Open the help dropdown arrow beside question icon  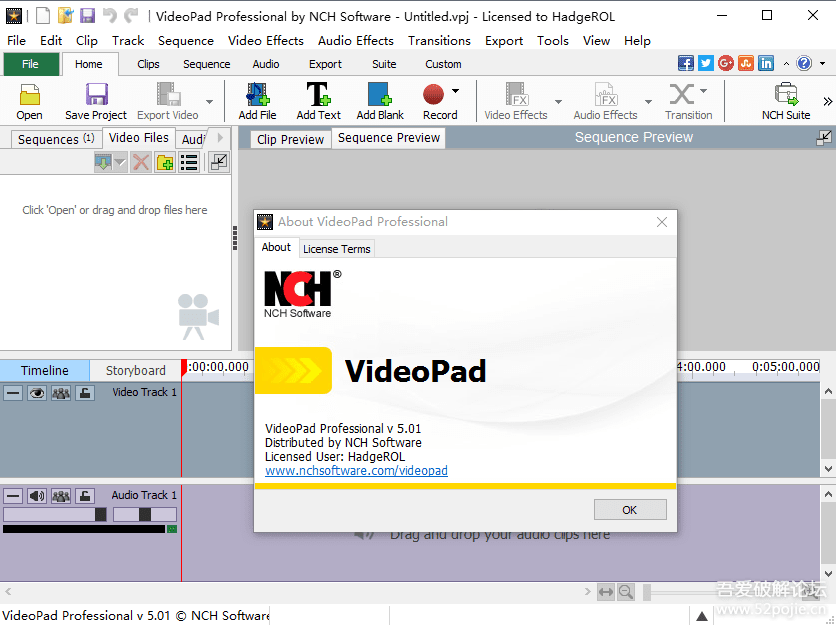(823, 64)
